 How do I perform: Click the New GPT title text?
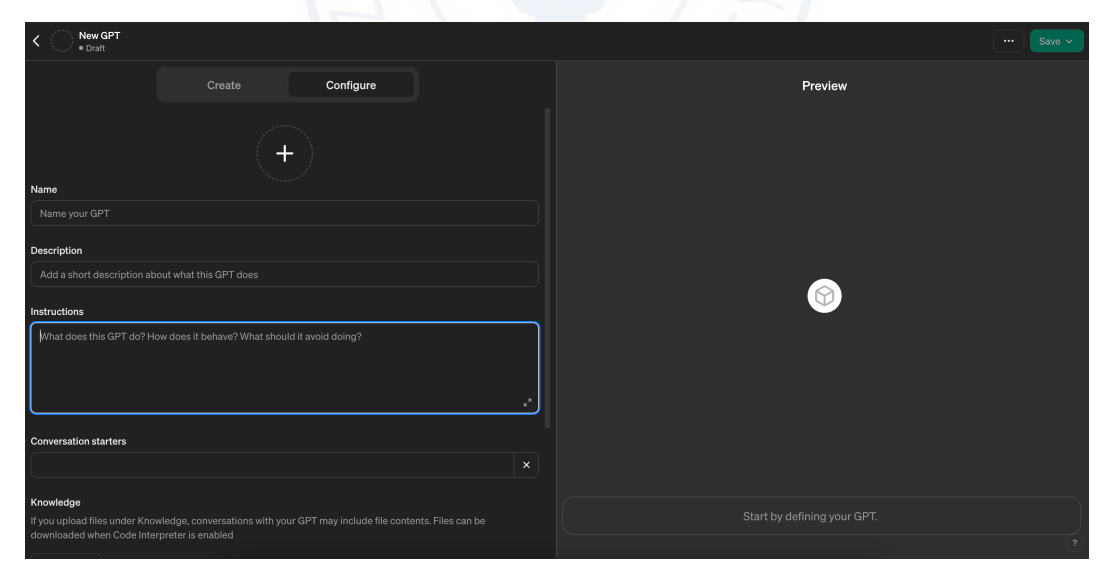(x=99, y=35)
